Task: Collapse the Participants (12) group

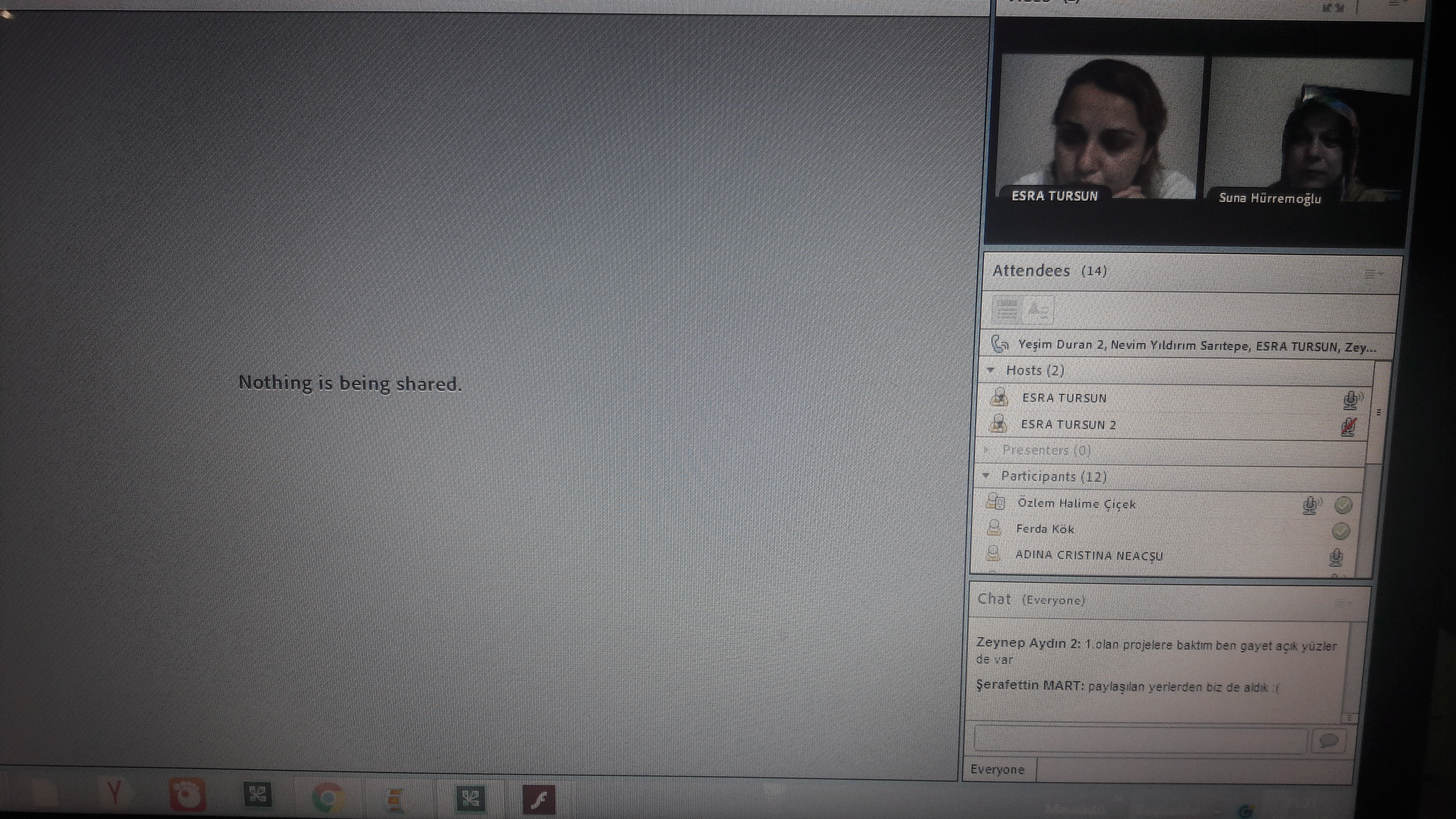Action: point(986,475)
